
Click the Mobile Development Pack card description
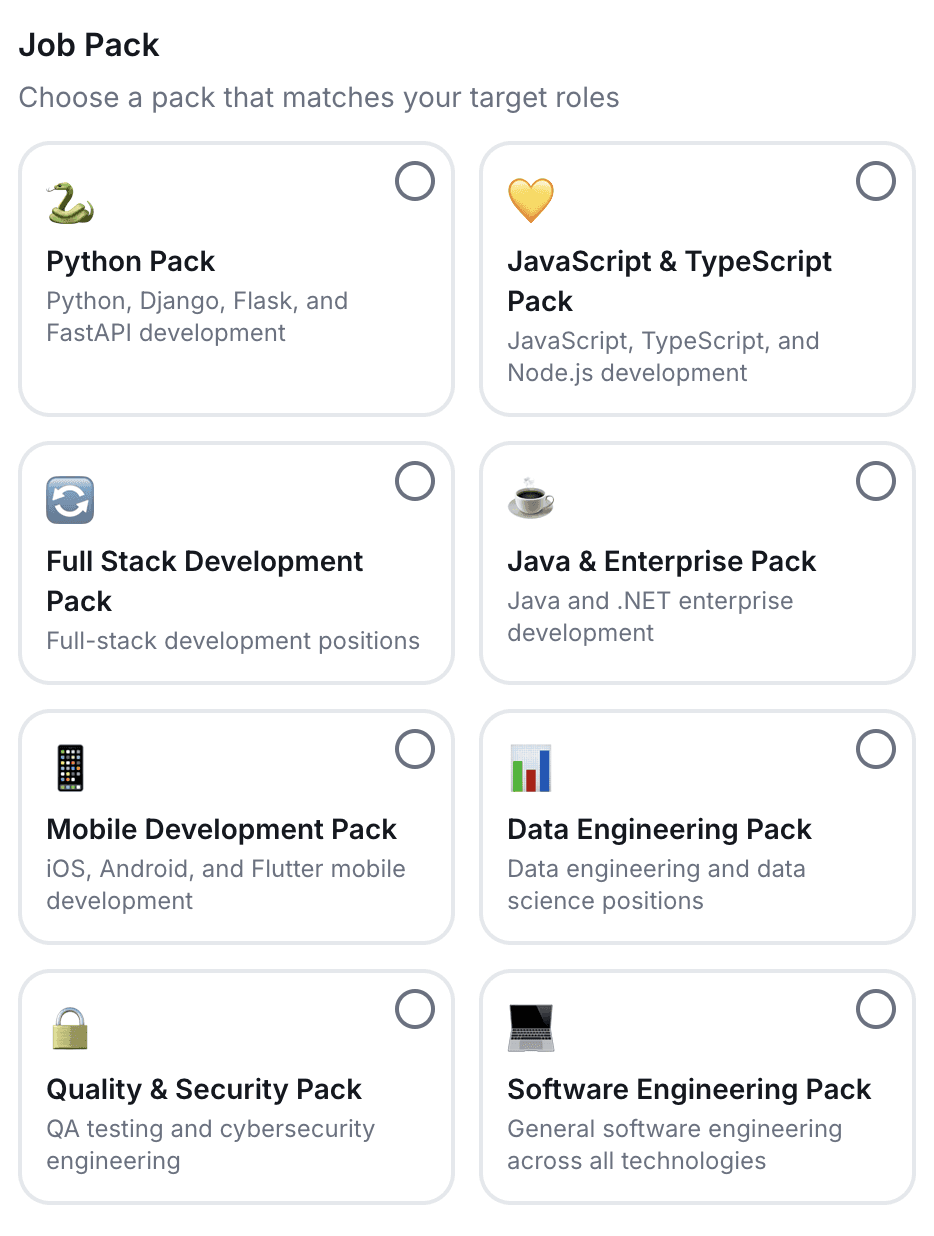click(226, 885)
